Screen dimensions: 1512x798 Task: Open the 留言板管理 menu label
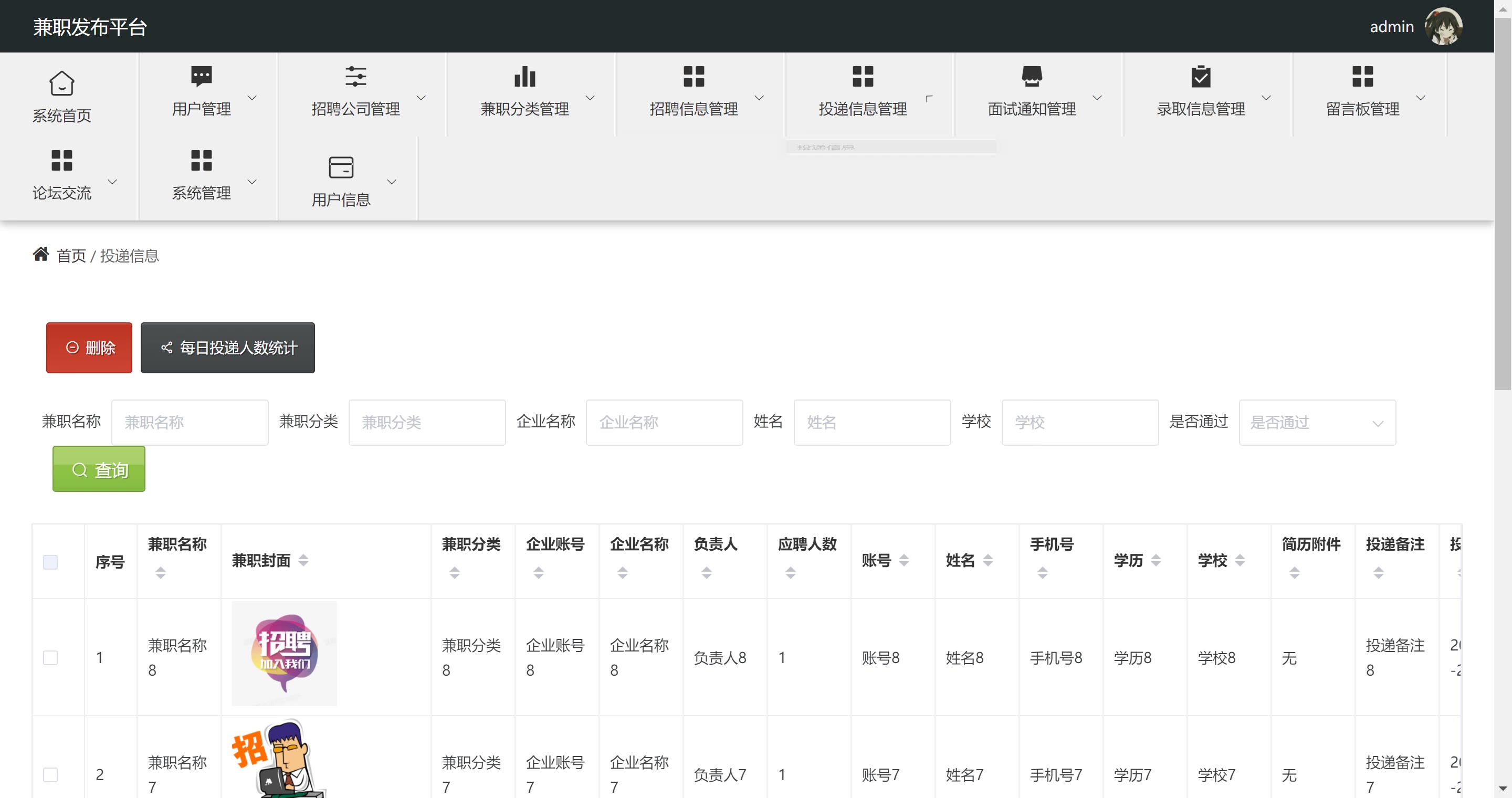1363,109
